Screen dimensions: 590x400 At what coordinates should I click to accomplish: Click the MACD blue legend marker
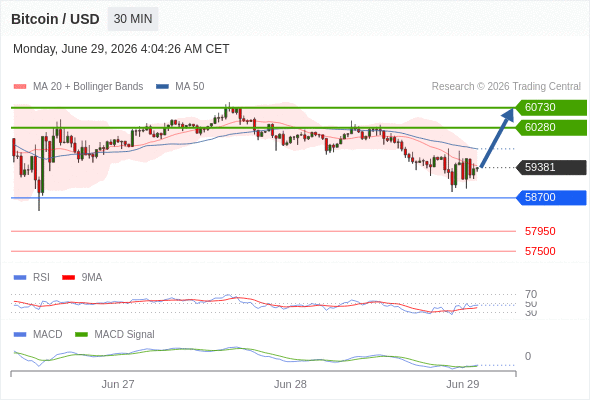20,335
